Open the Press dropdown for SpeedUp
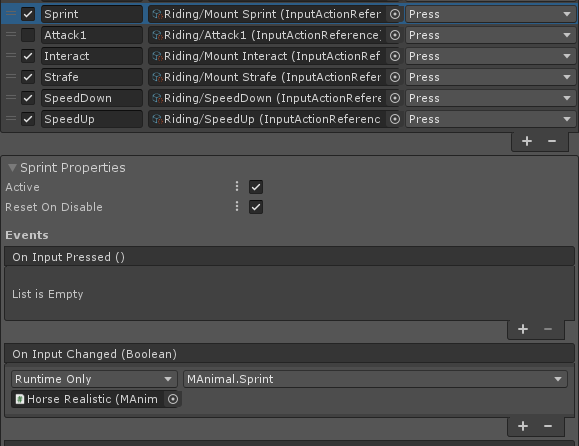Image resolution: width=579 pixels, height=446 pixels. (491, 119)
